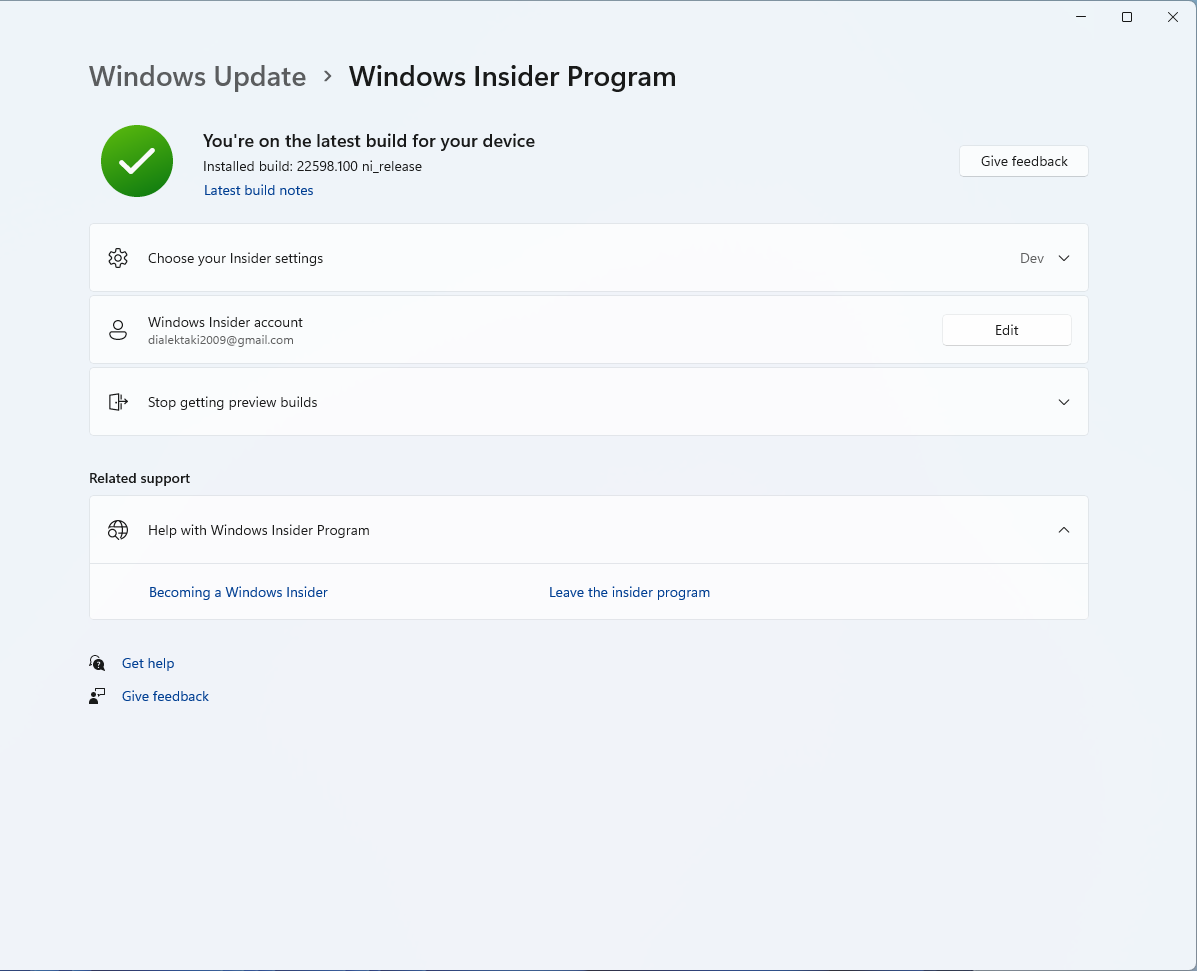Navigate back via the Windows Update breadcrumb
Image resolution: width=1197 pixels, height=971 pixels.
[197, 76]
